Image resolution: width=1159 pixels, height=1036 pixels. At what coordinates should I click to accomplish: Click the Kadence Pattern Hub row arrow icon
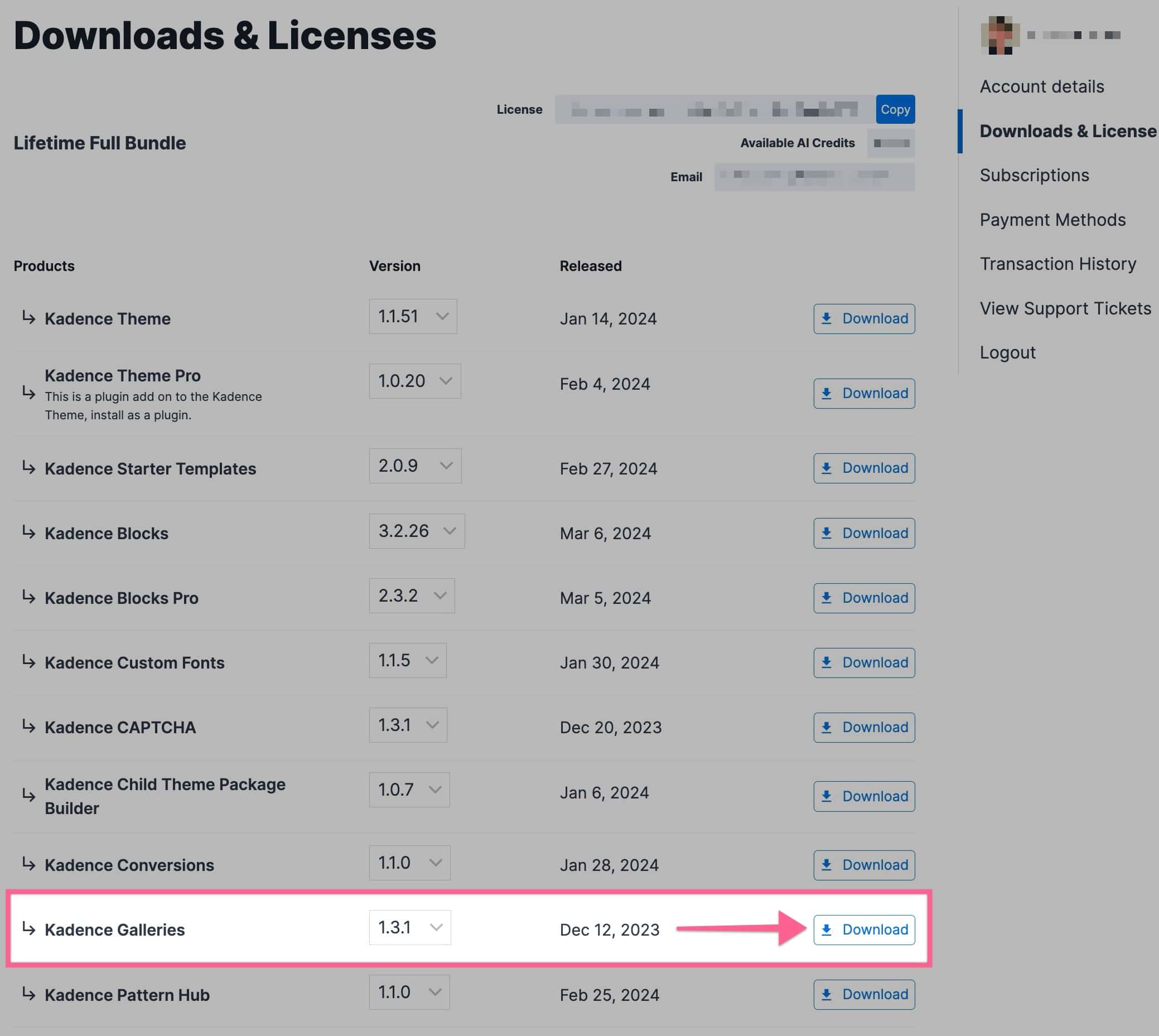click(x=28, y=994)
